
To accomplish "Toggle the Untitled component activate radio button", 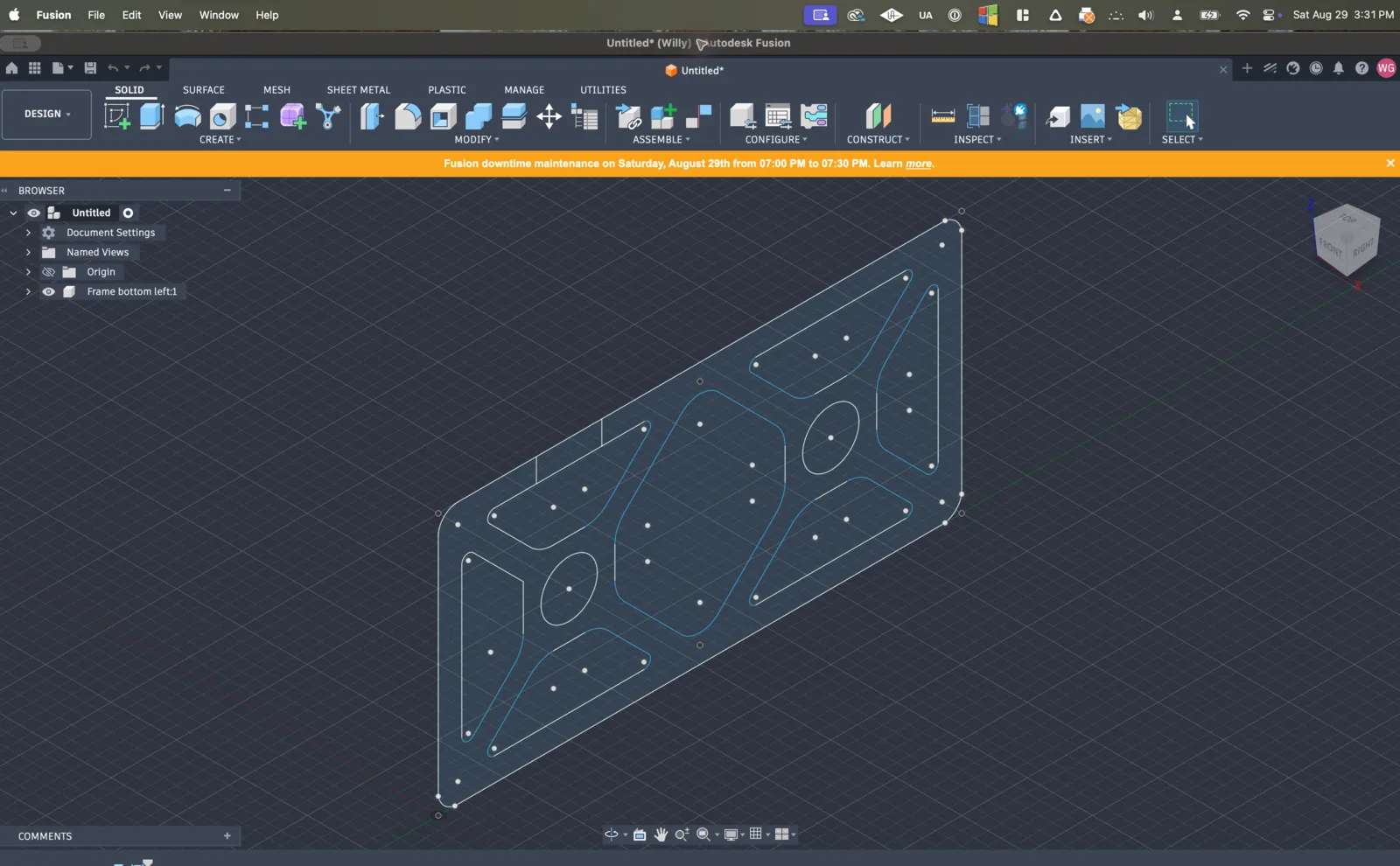I will click(128, 213).
